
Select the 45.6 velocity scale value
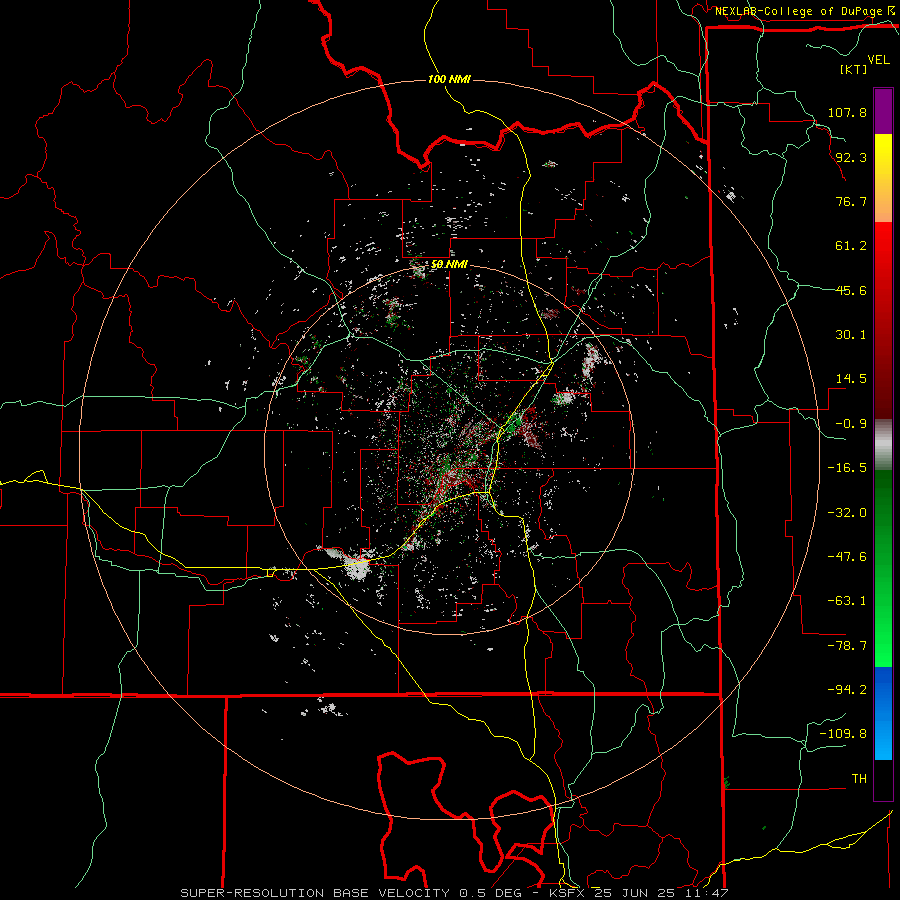click(851, 290)
